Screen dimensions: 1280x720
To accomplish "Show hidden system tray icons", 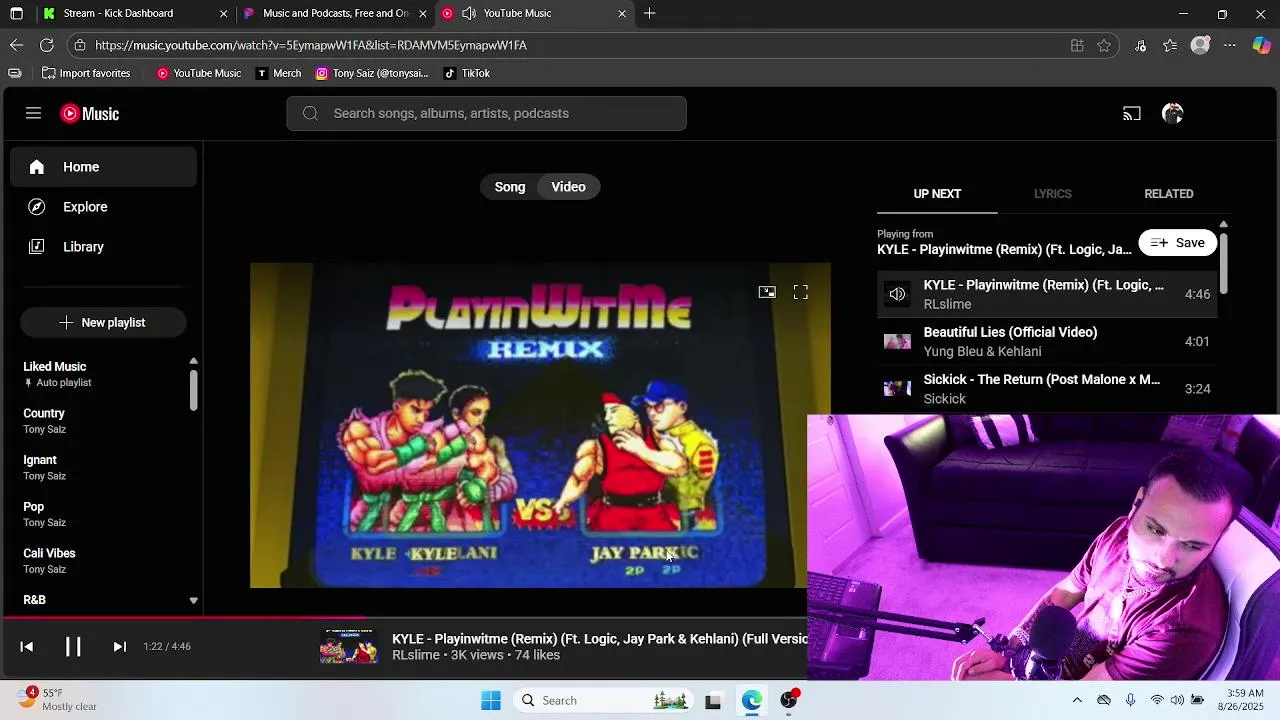I will 1077,700.
